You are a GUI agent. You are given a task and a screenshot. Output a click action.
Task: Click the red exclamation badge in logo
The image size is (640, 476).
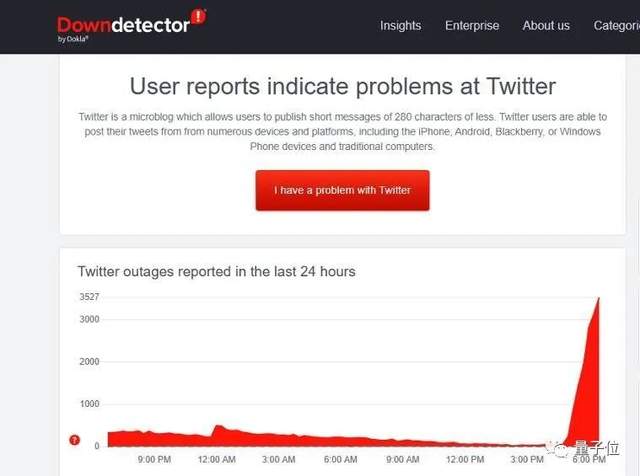[x=198, y=17]
